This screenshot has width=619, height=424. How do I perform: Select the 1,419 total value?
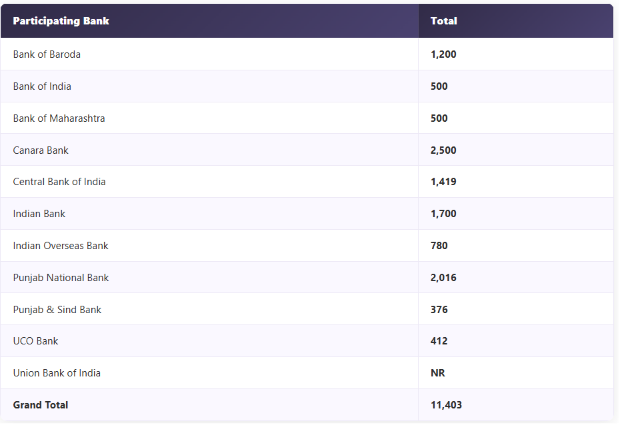coord(443,182)
